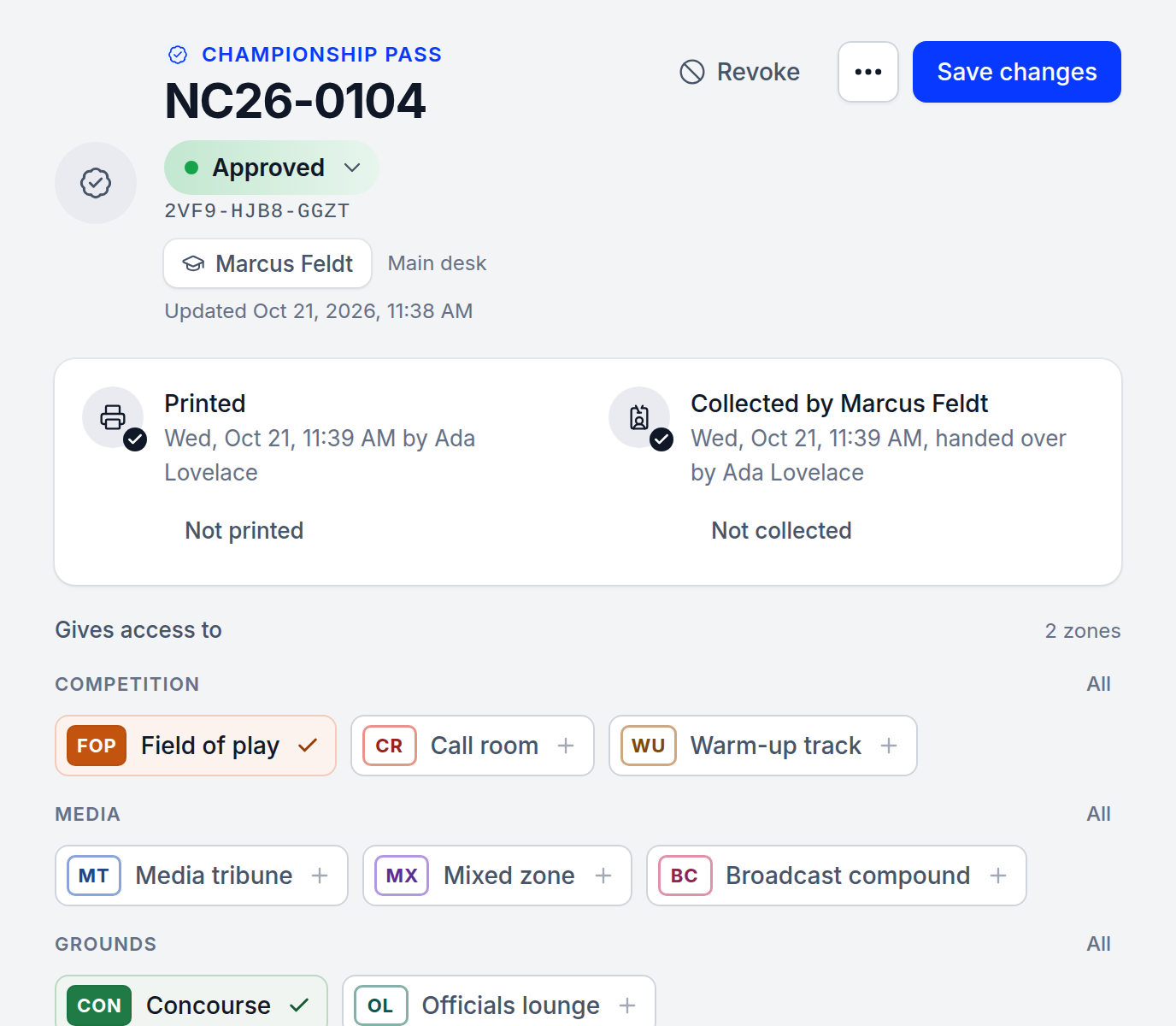Click the large pass seal avatar icon
This screenshot has width=1176, height=1026.
click(x=96, y=183)
